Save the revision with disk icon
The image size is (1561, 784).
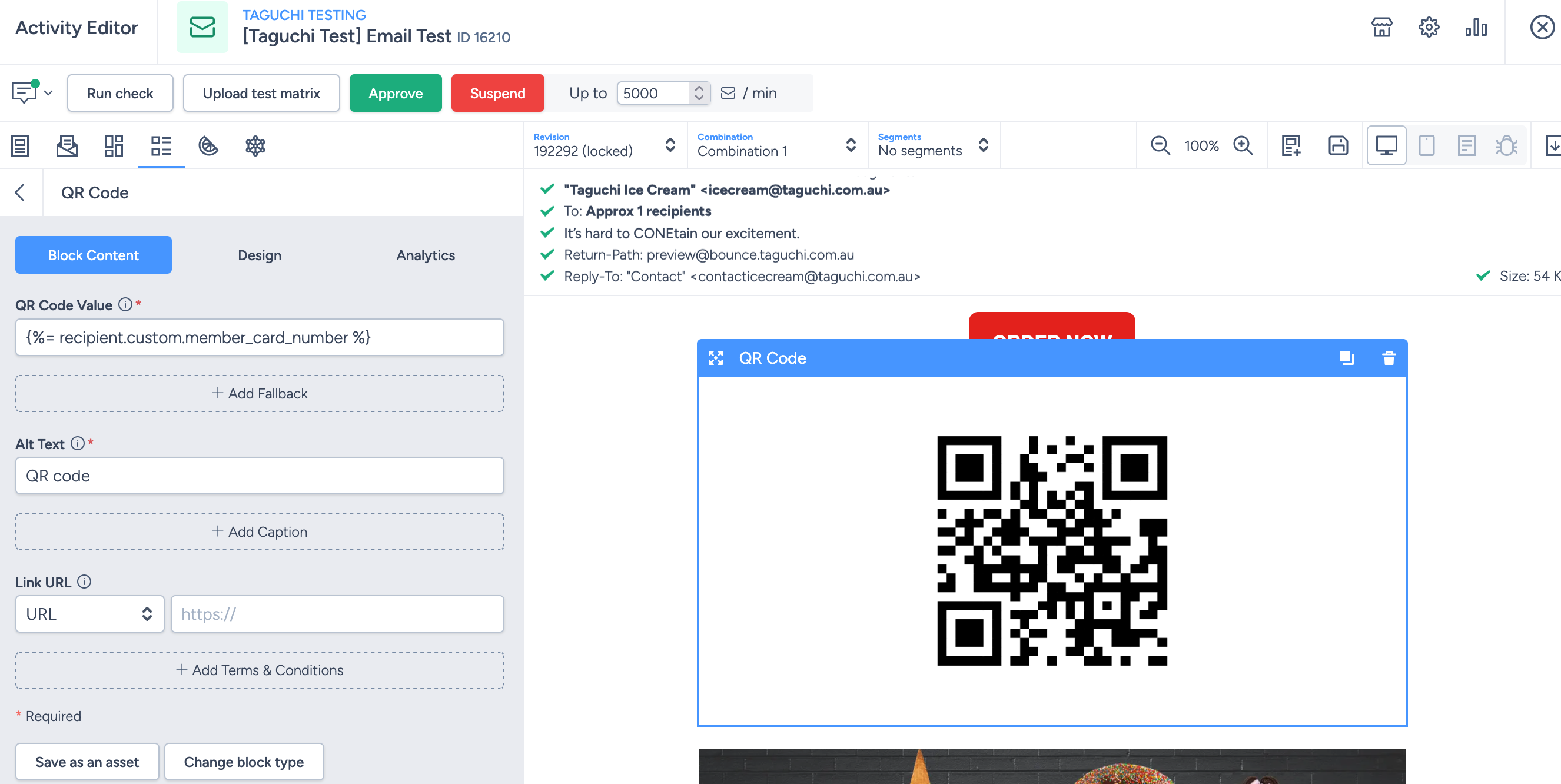(x=1338, y=146)
